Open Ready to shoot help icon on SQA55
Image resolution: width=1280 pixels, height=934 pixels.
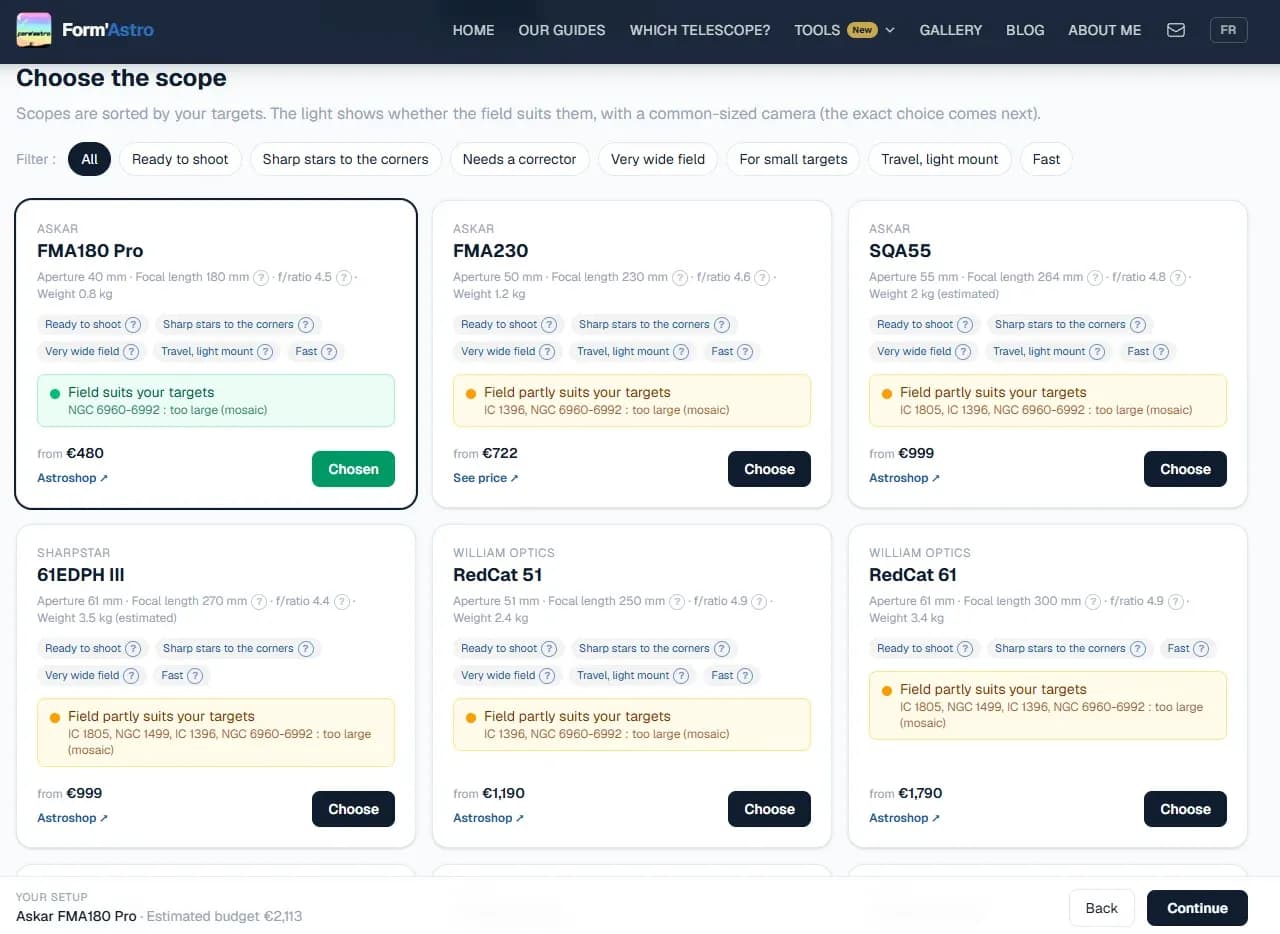965,324
